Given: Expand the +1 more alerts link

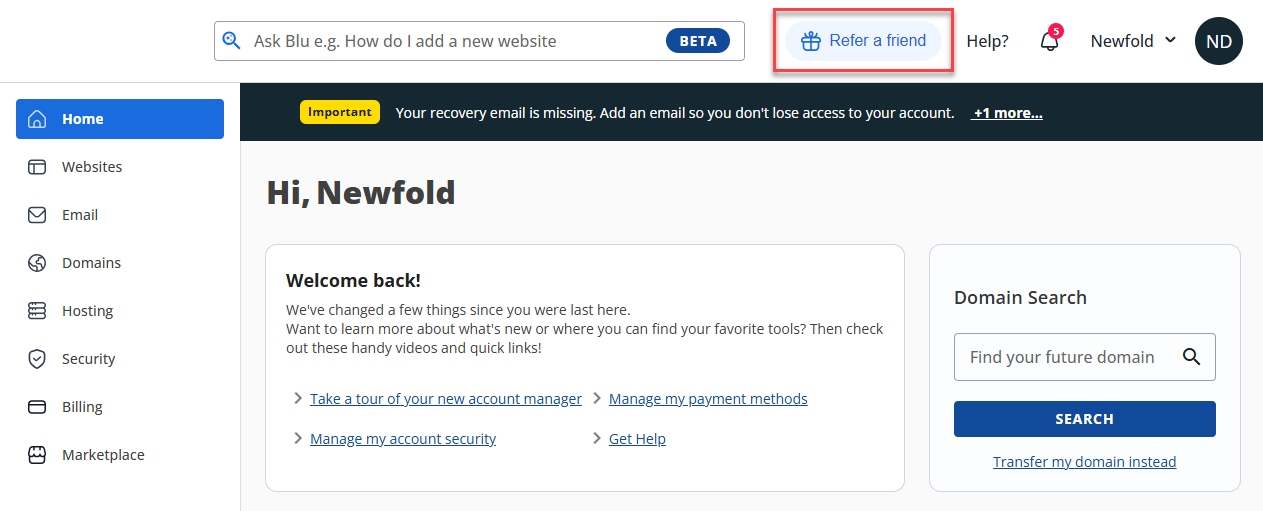Looking at the screenshot, I should pos(1007,113).
